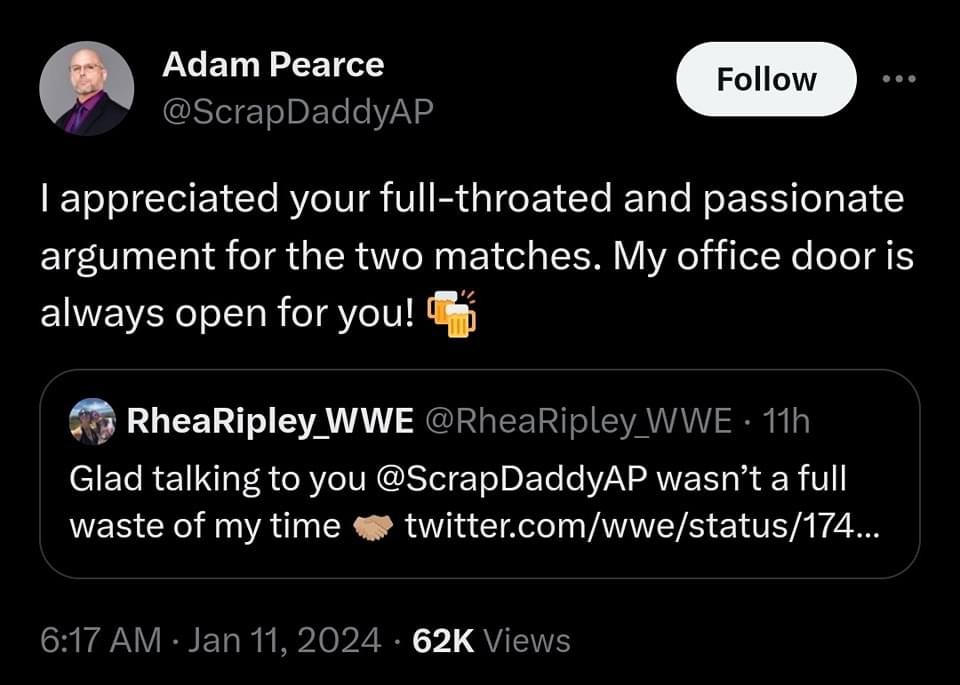Click the "waste of my time" quoted line
The width and height of the screenshot is (960, 685).
tap(204, 526)
